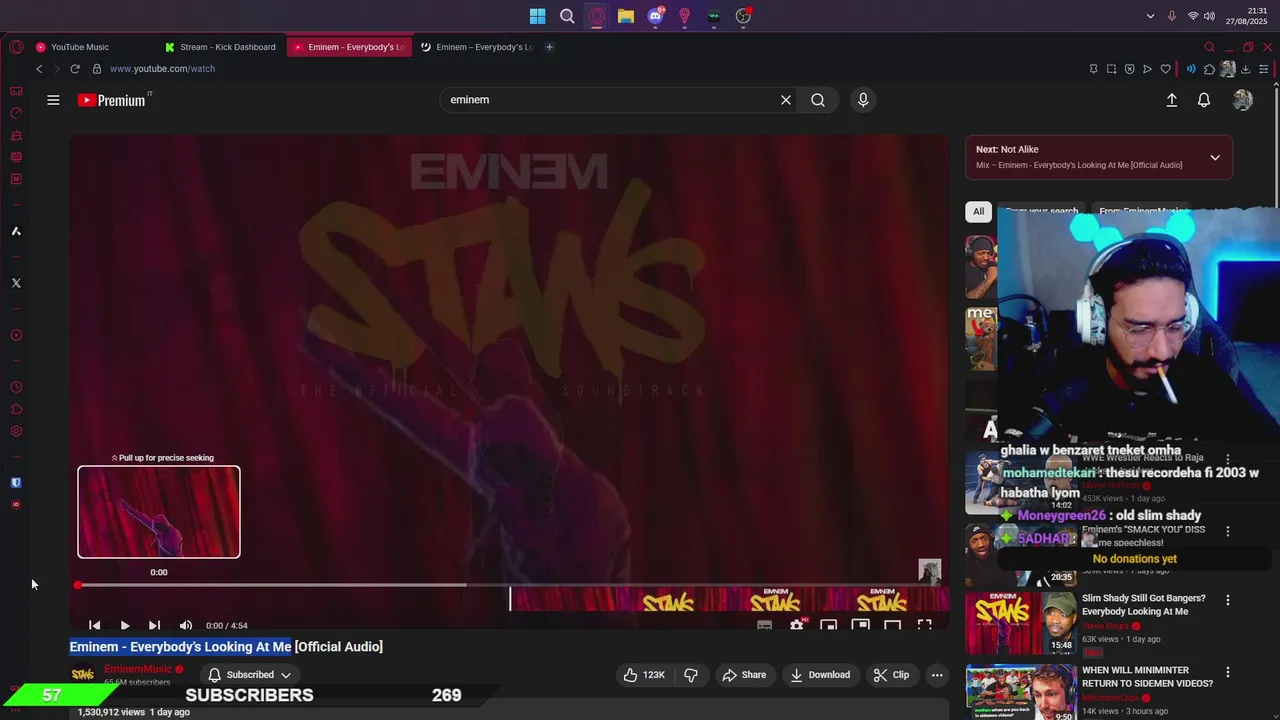
Task: Mute the video with the speaker icon
Action: pos(186,625)
